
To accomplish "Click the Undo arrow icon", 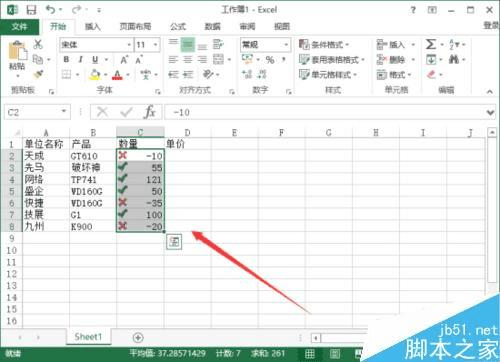I will click(51, 10).
